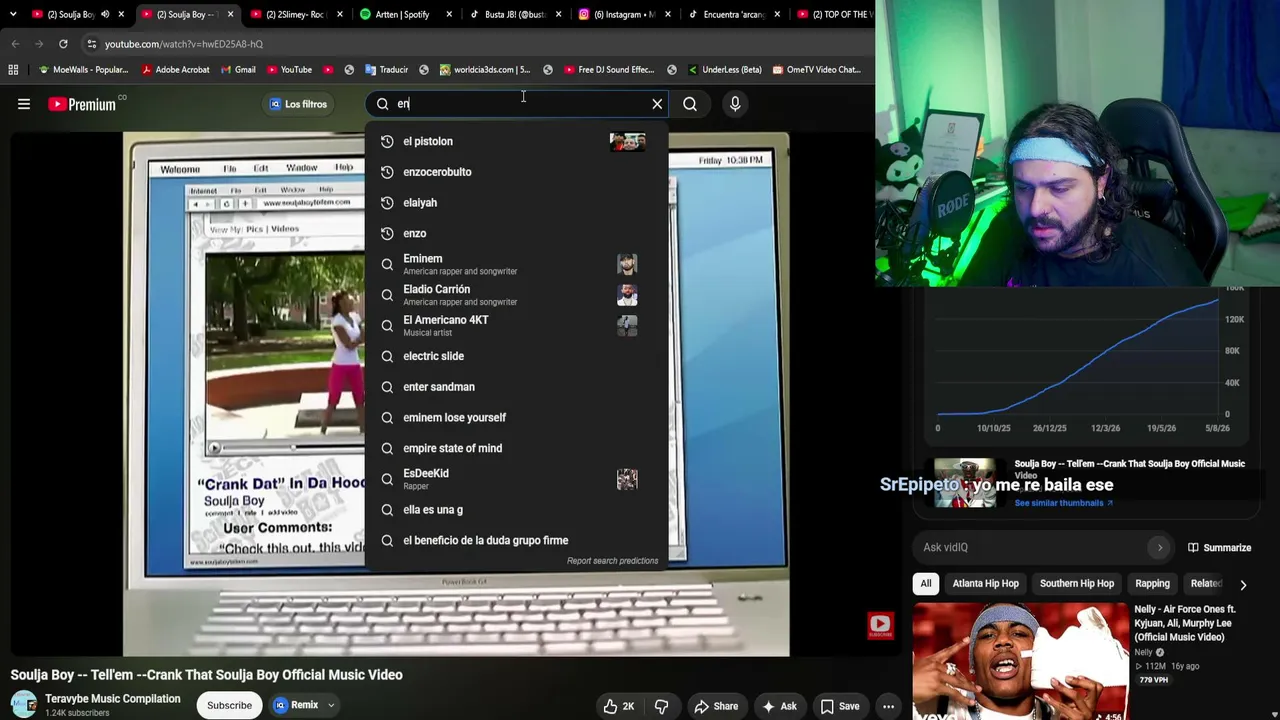Close the Artten Spotify tab
This screenshot has width=1280, height=720.
point(448,14)
